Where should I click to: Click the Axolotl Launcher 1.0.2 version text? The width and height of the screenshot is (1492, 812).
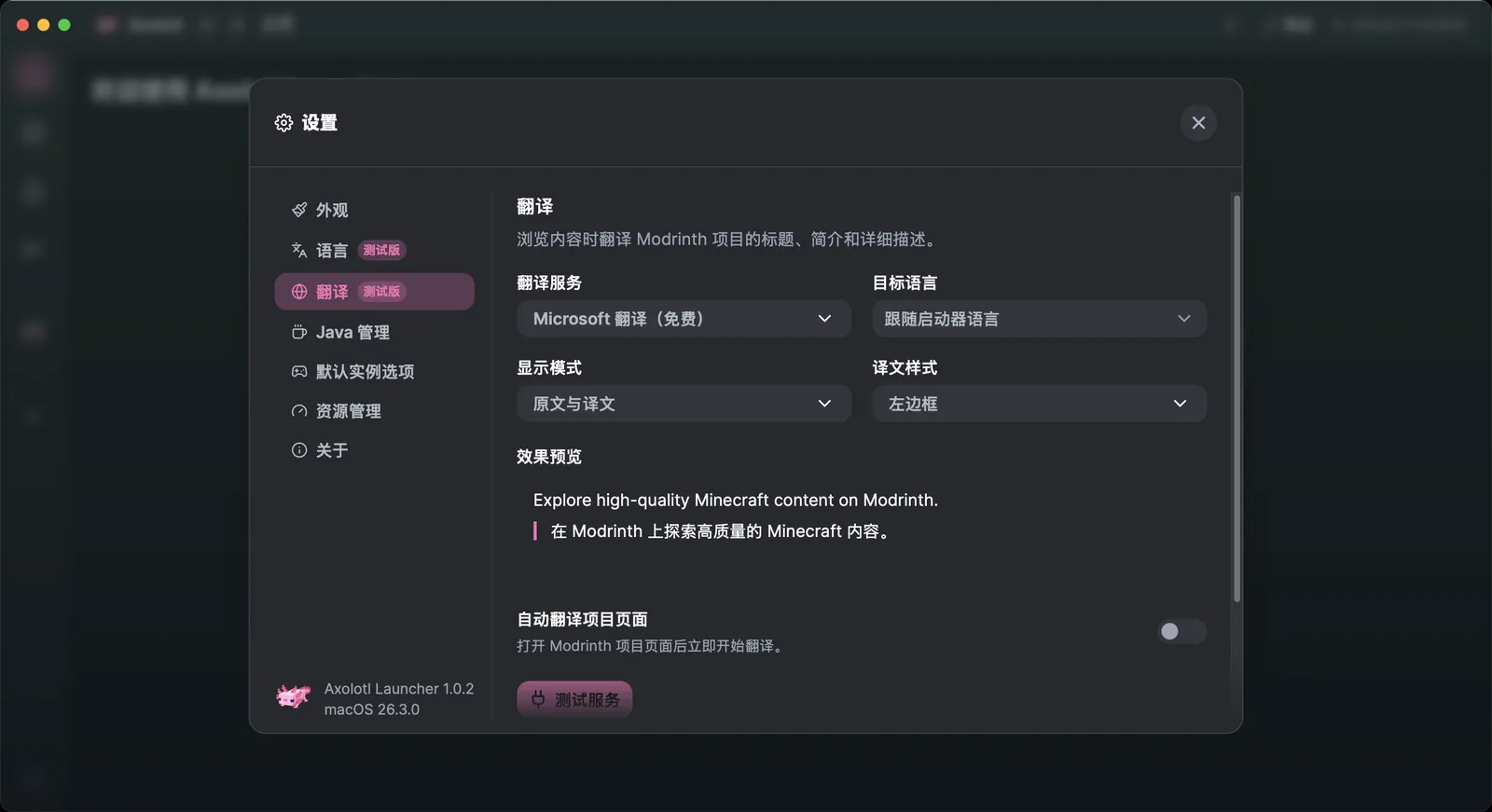(399, 689)
